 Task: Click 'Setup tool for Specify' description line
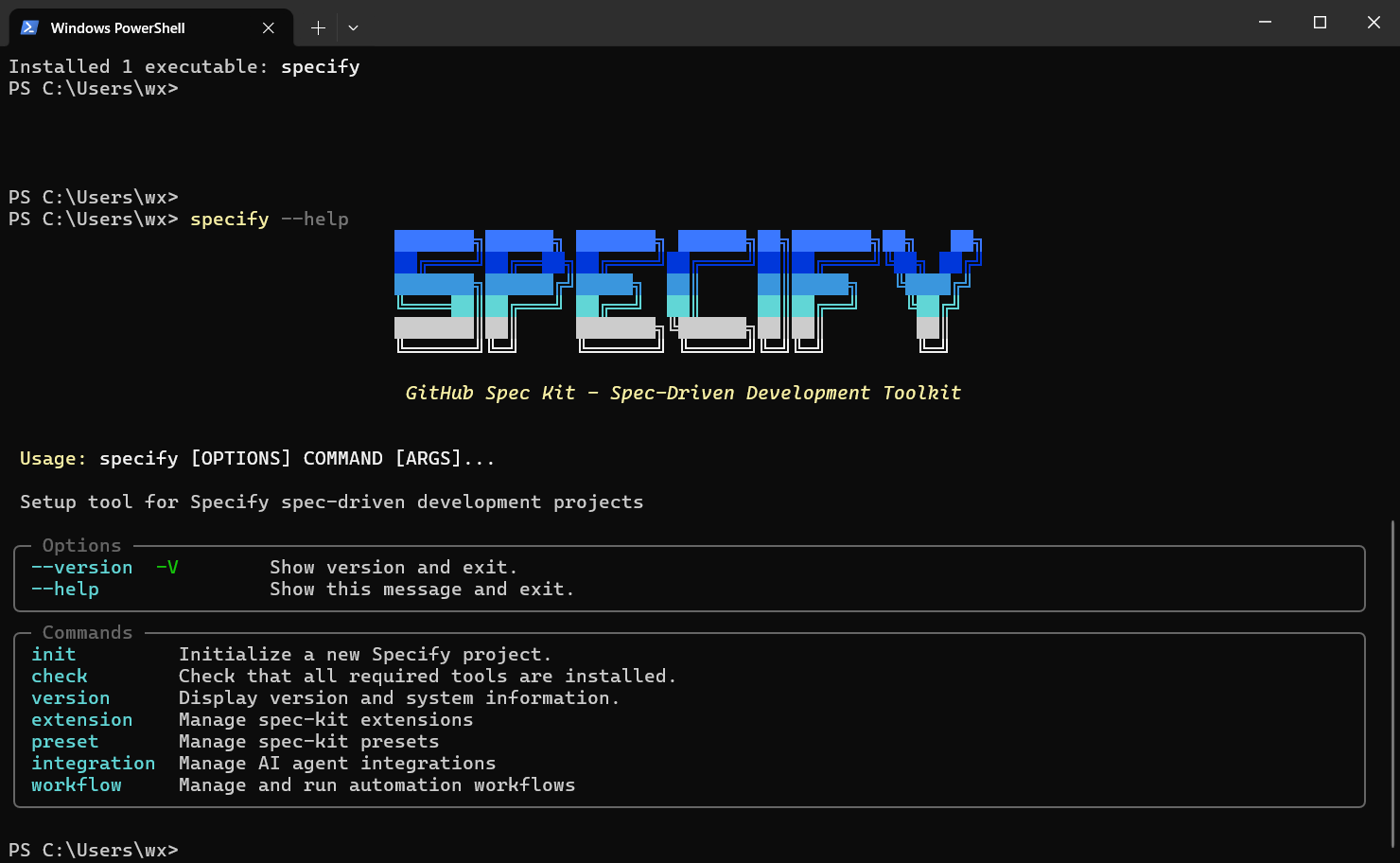331,502
